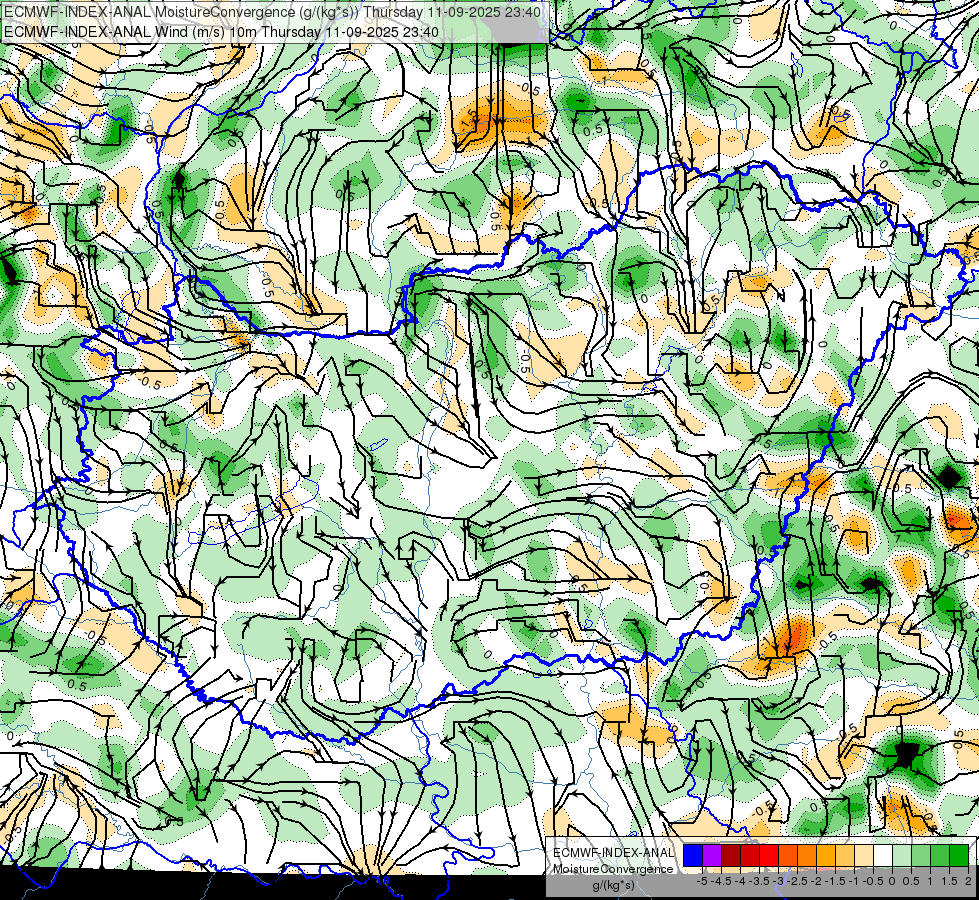Click the Wind (m/s) 10m title line
Screen dimensions: 979x900
[x=221, y=32]
